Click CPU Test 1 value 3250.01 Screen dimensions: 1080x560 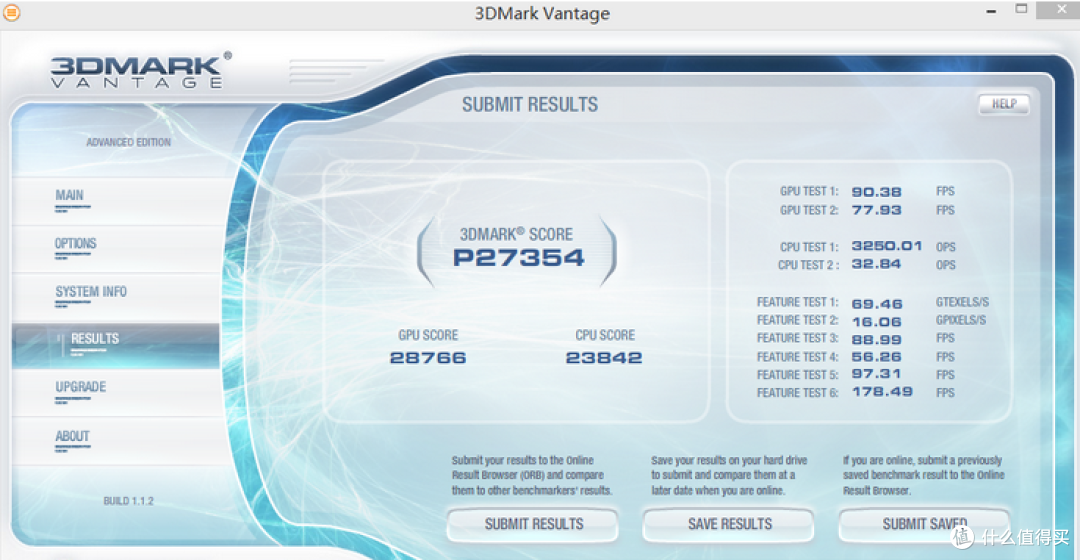(x=886, y=246)
